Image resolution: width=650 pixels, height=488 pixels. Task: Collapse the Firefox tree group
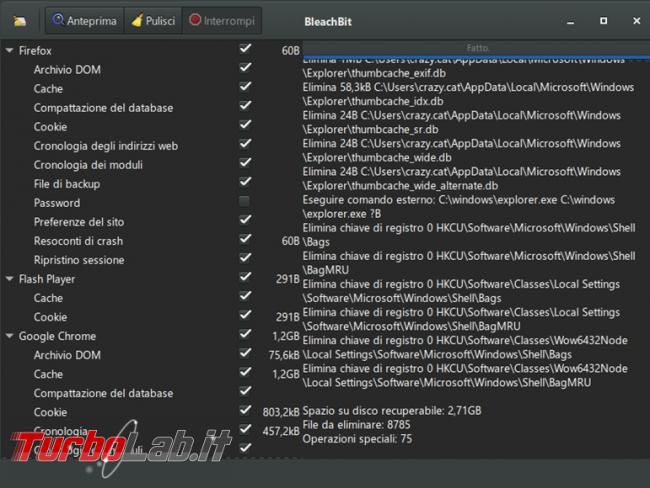click(10, 51)
